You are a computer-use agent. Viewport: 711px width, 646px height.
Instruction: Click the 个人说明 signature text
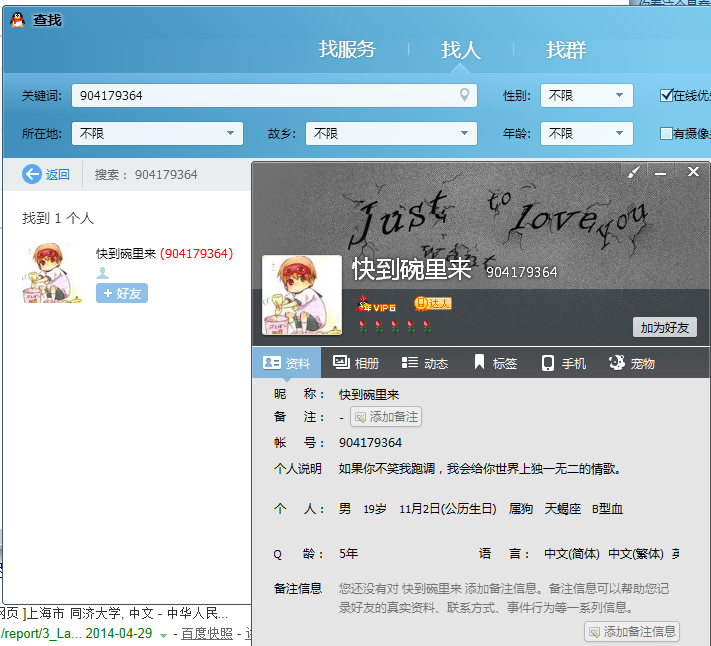point(480,469)
